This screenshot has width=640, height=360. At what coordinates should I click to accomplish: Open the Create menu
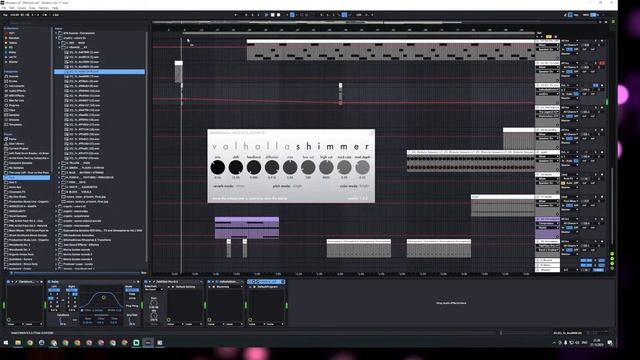pyautogui.click(x=22, y=8)
